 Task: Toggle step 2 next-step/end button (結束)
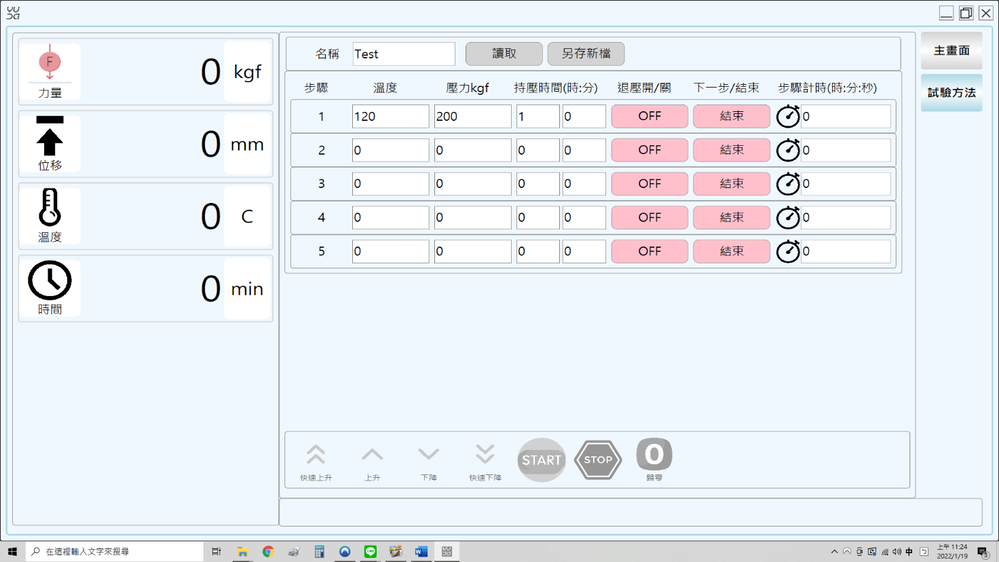732,150
